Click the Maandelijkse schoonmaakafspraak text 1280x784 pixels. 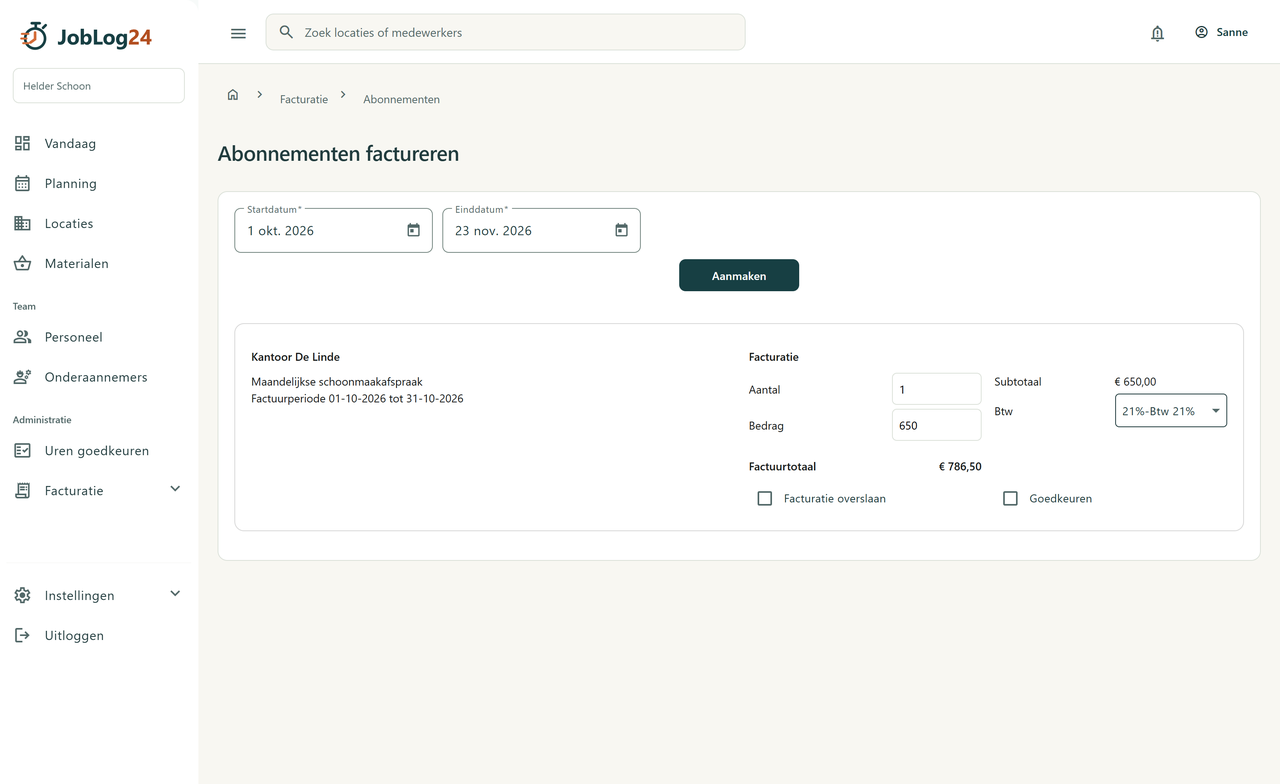pos(337,382)
